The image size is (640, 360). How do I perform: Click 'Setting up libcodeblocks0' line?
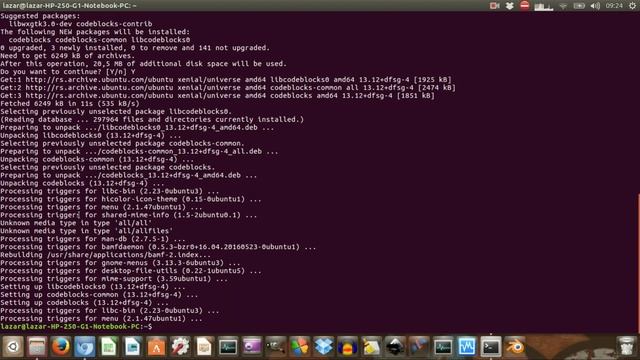pos(93,287)
